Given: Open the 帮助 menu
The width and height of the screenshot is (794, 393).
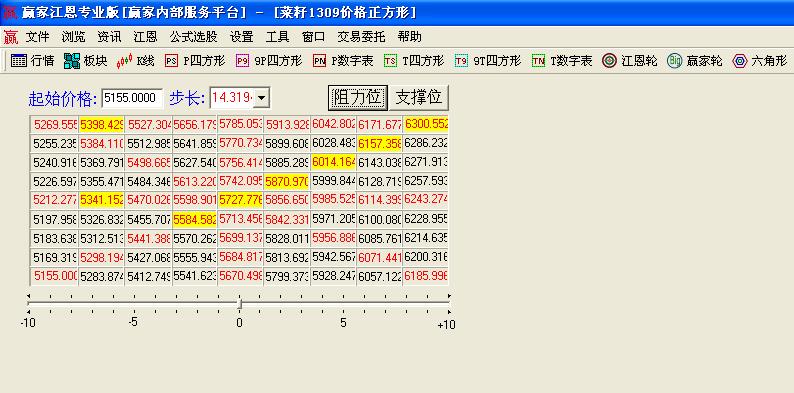Looking at the screenshot, I should pos(410,37).
